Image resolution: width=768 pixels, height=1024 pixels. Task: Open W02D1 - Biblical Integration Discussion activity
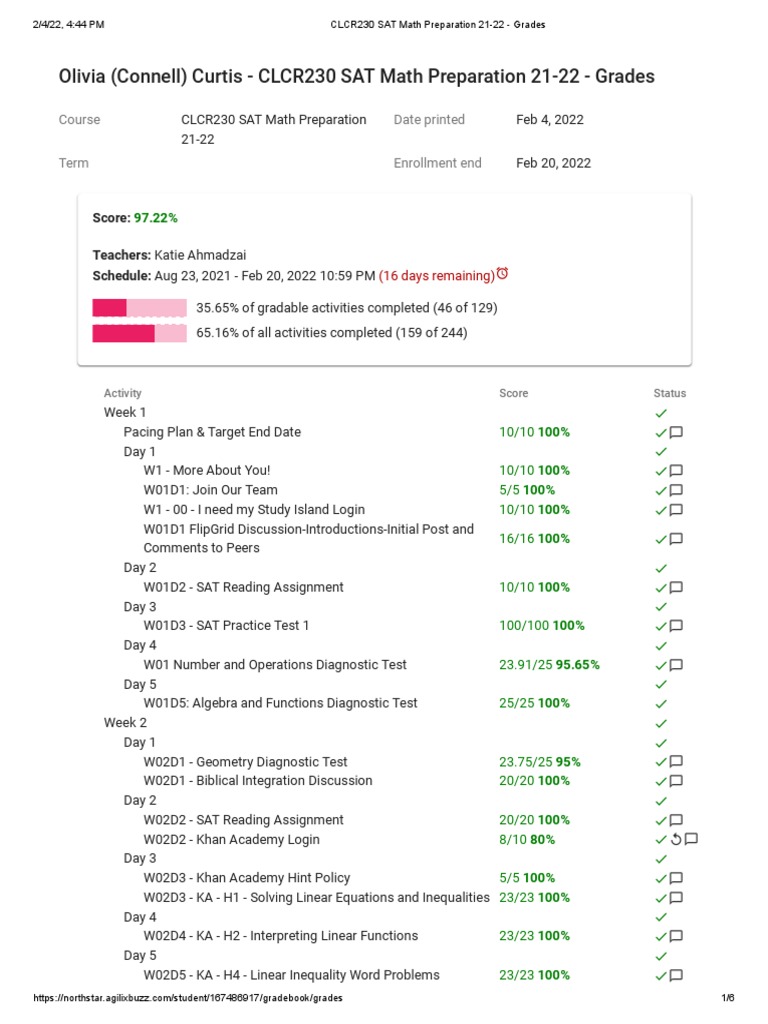click(258, 780)
